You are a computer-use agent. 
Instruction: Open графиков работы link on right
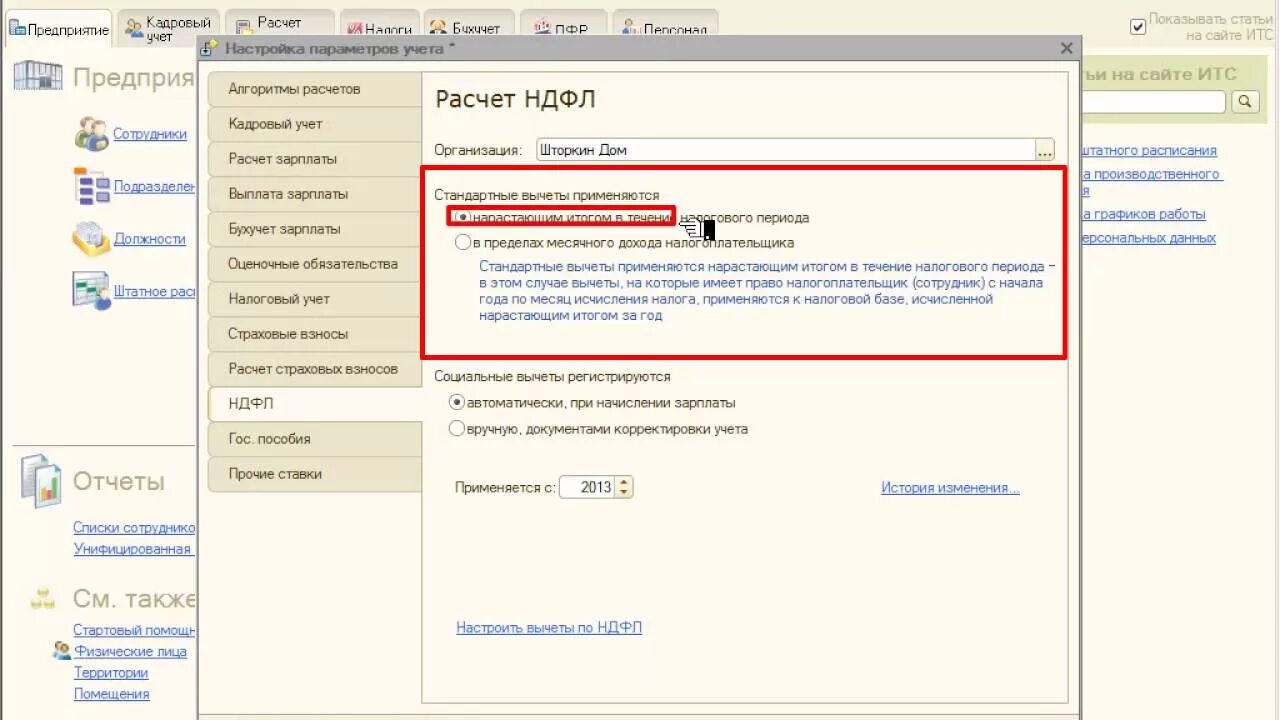tap(1143, 214)
